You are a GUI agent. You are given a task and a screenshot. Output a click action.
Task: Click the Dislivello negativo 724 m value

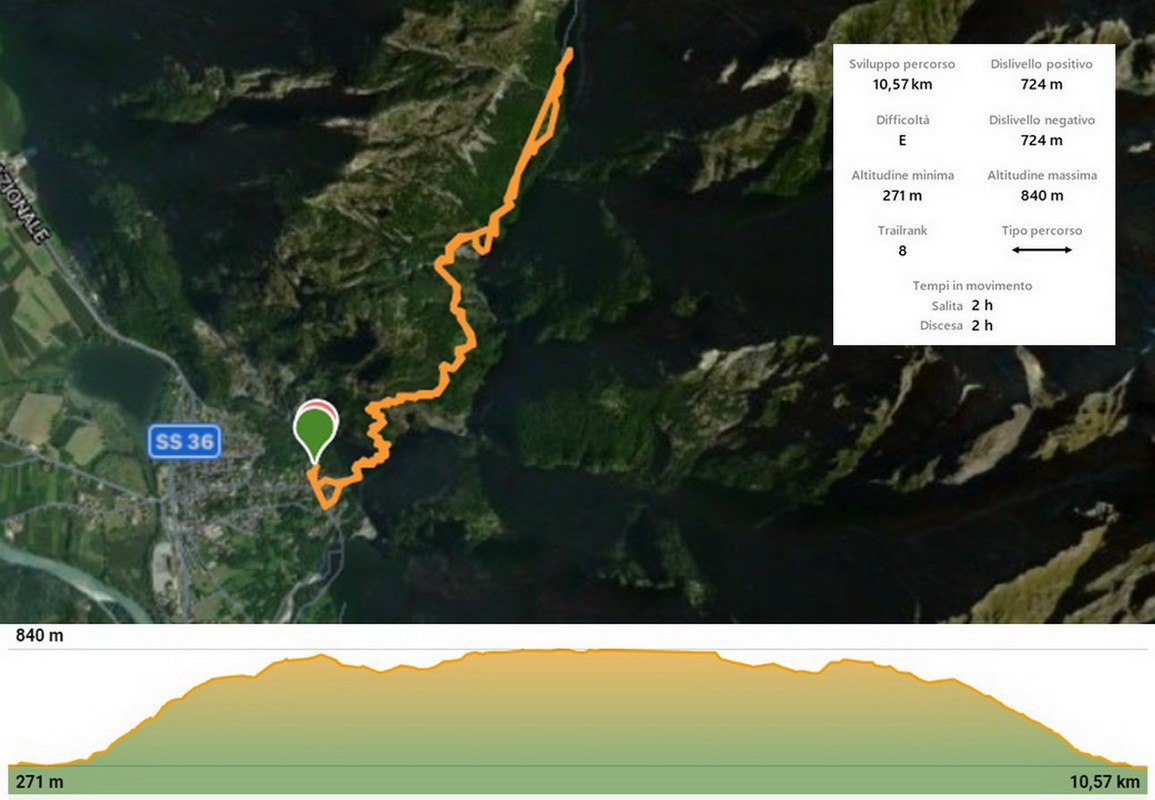pyautogui.click(x=1041, y=140)
